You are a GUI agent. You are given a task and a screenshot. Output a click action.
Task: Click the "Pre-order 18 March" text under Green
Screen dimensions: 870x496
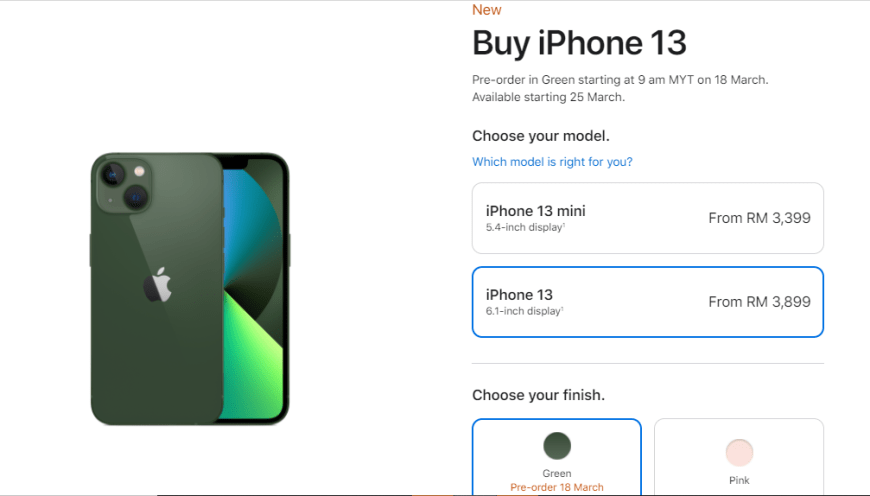[x=557, y=487]
